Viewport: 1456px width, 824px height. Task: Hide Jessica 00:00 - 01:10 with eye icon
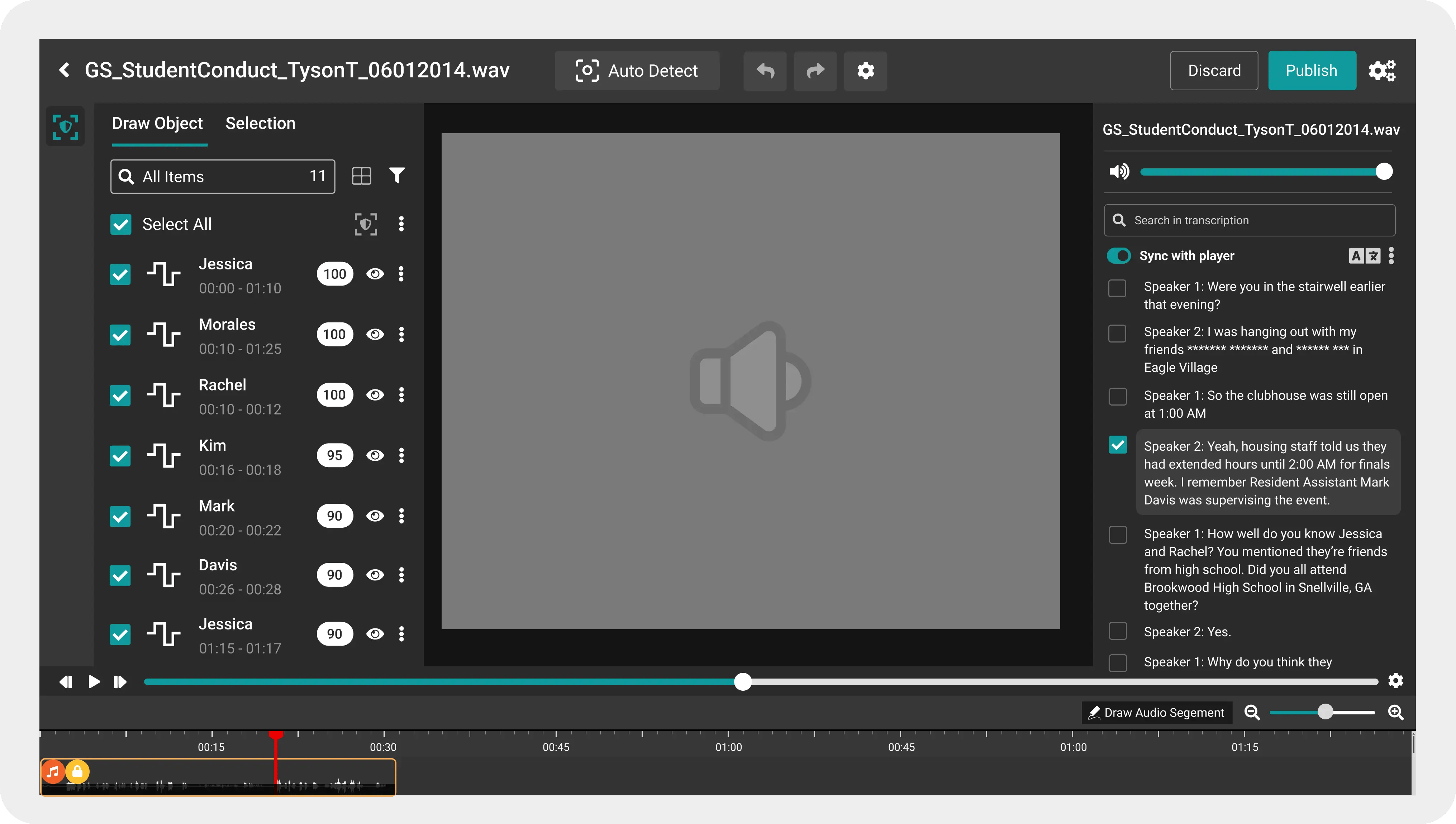tap(375, 274)
